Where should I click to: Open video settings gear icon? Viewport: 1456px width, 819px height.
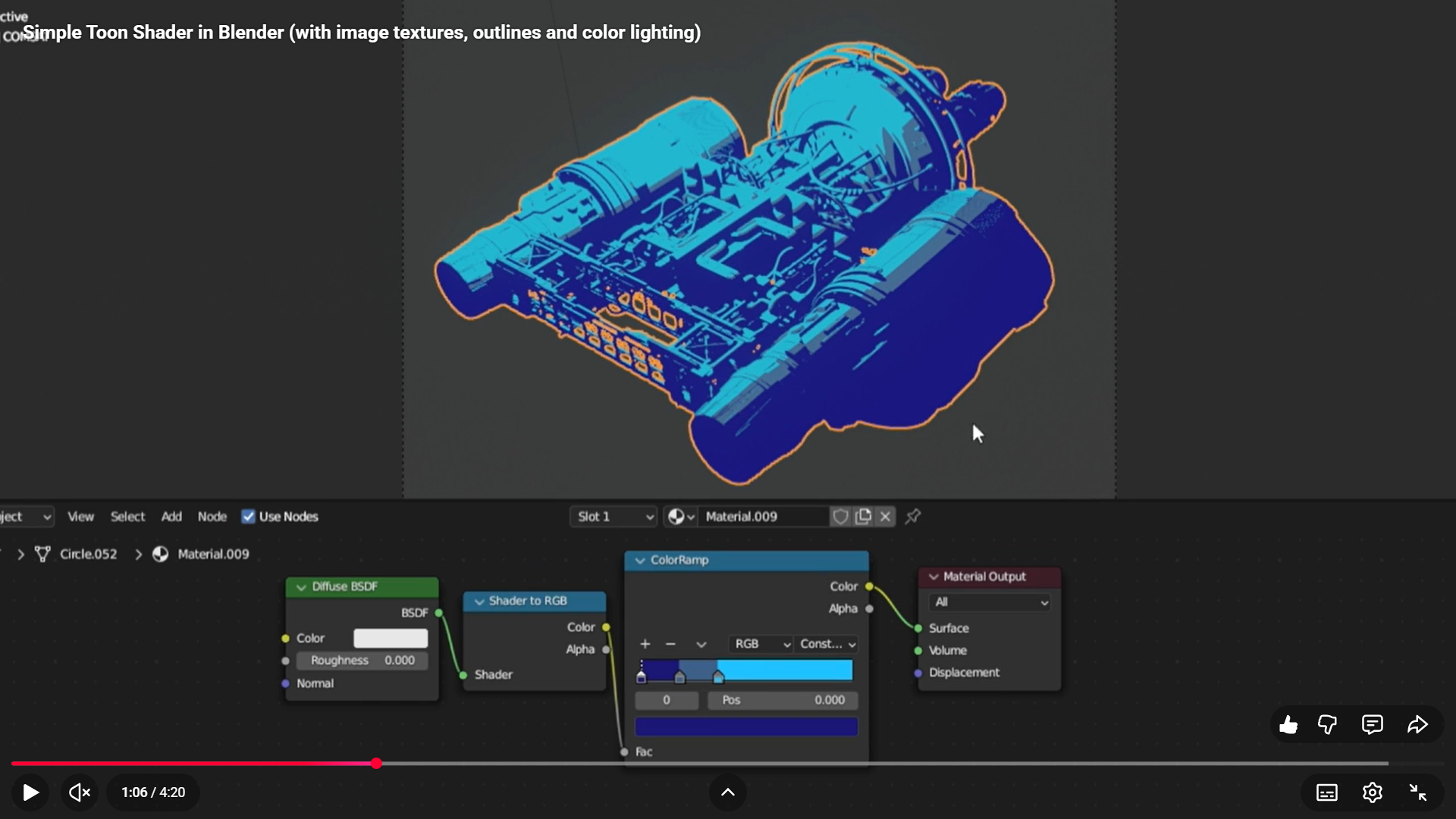coord(1372,792)
